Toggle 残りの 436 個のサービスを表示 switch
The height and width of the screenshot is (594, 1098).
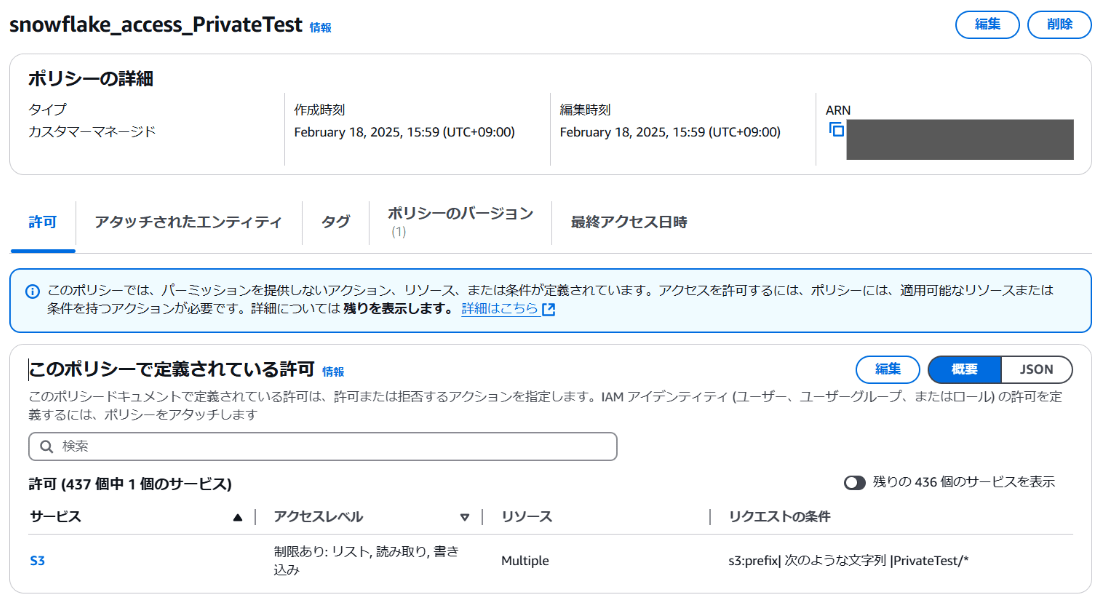(854, 482)
